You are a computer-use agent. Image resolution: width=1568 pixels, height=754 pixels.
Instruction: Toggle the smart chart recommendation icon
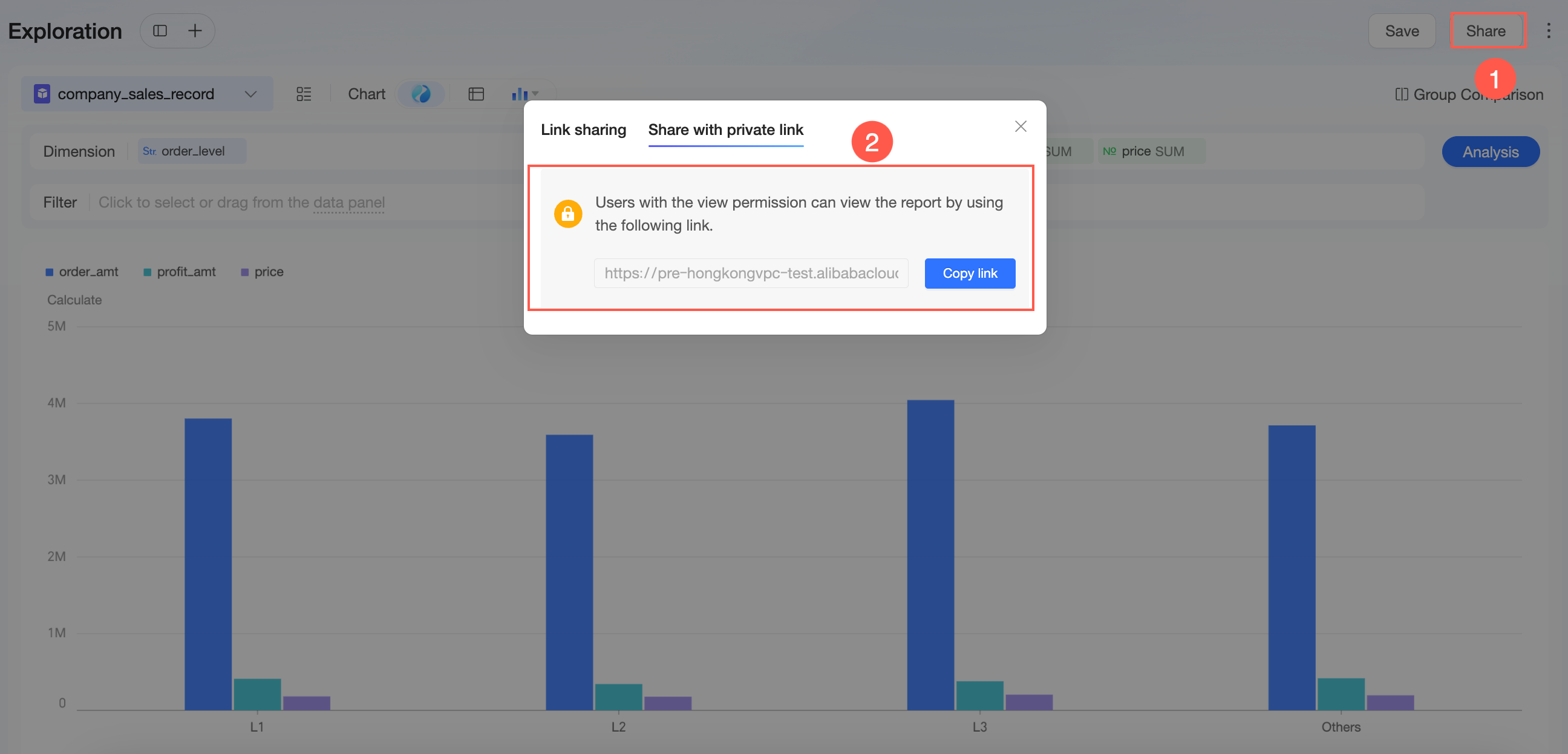pyautogui.click(x=420, y=94)
